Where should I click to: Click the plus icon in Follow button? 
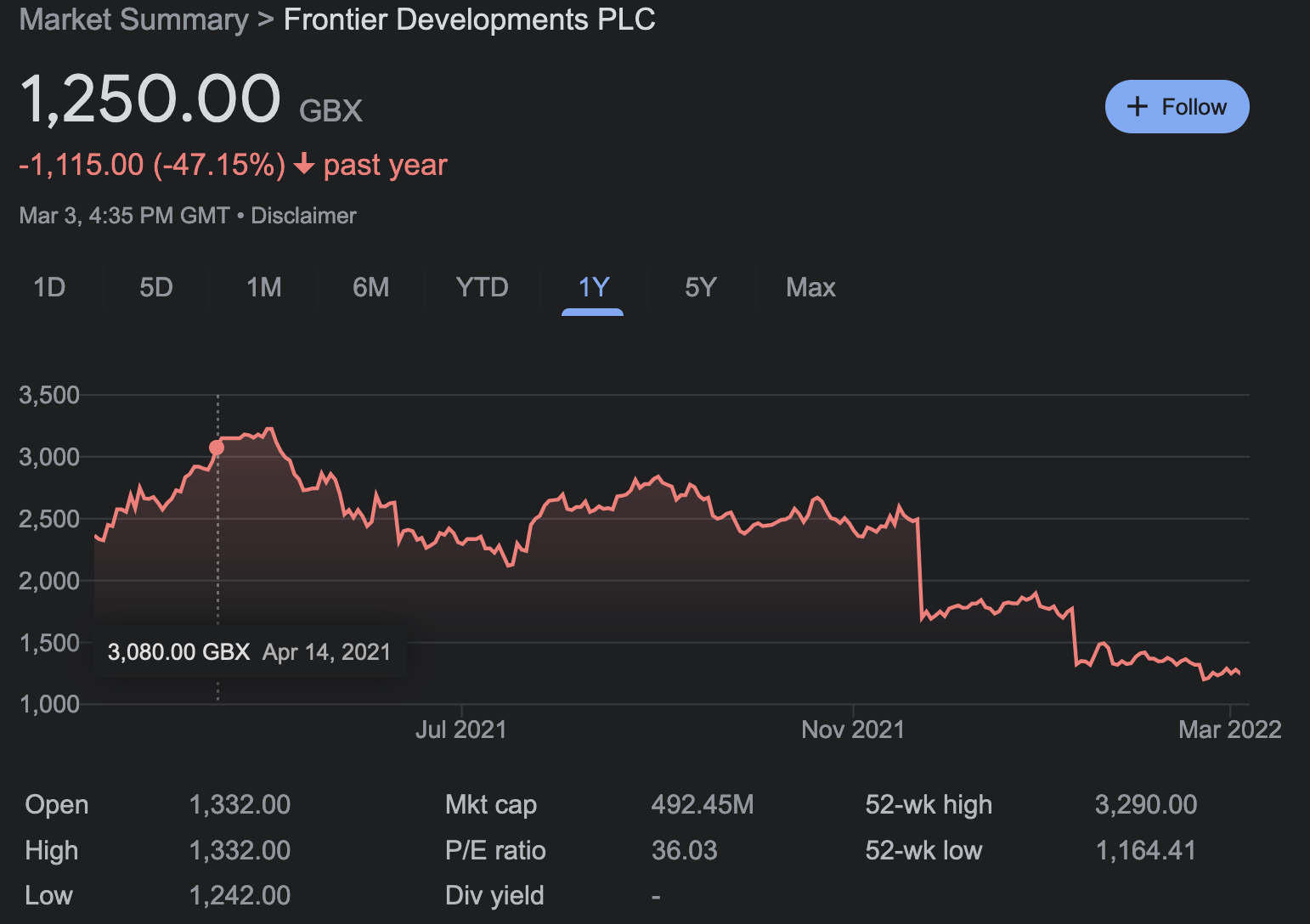(x=1137, y=107)
